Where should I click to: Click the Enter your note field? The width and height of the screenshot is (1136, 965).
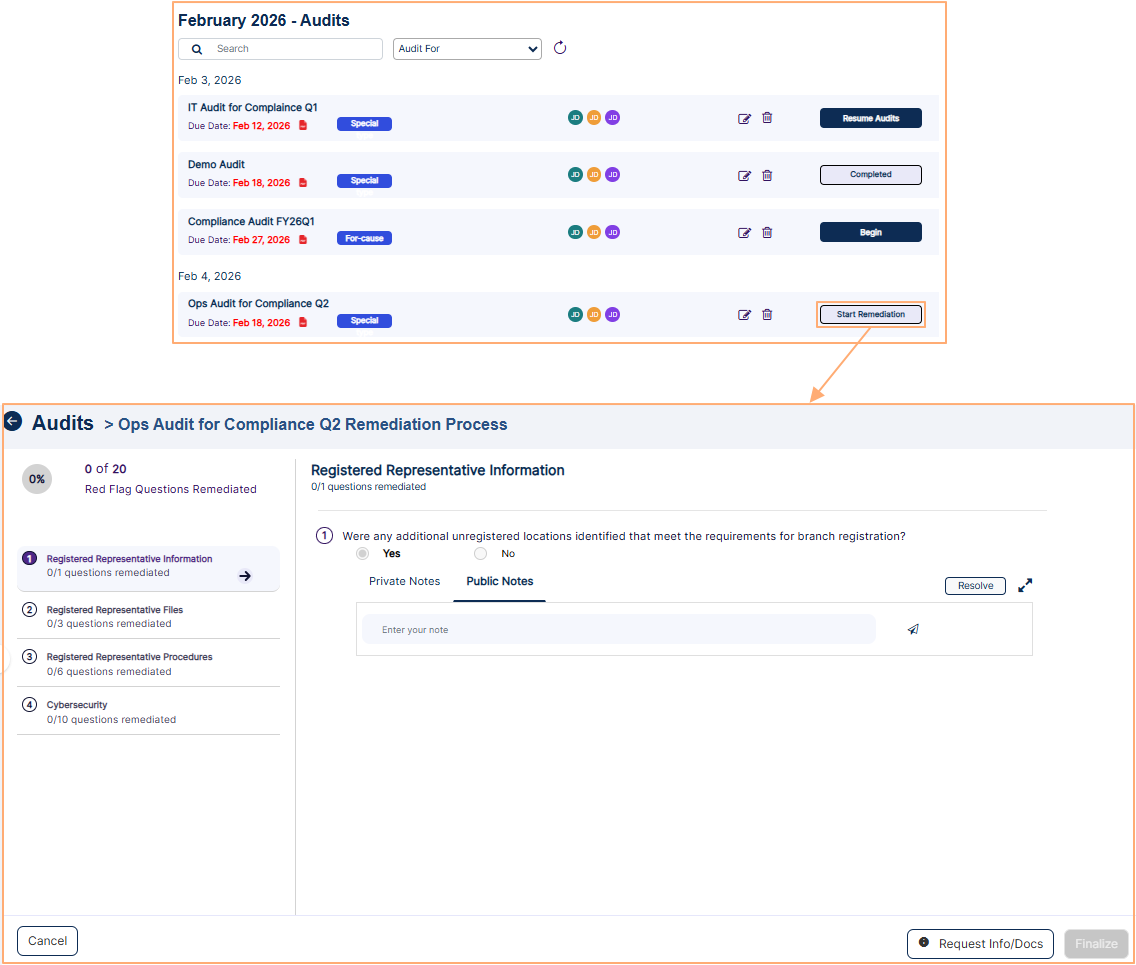pyautogui.click(x=618, y=630)
